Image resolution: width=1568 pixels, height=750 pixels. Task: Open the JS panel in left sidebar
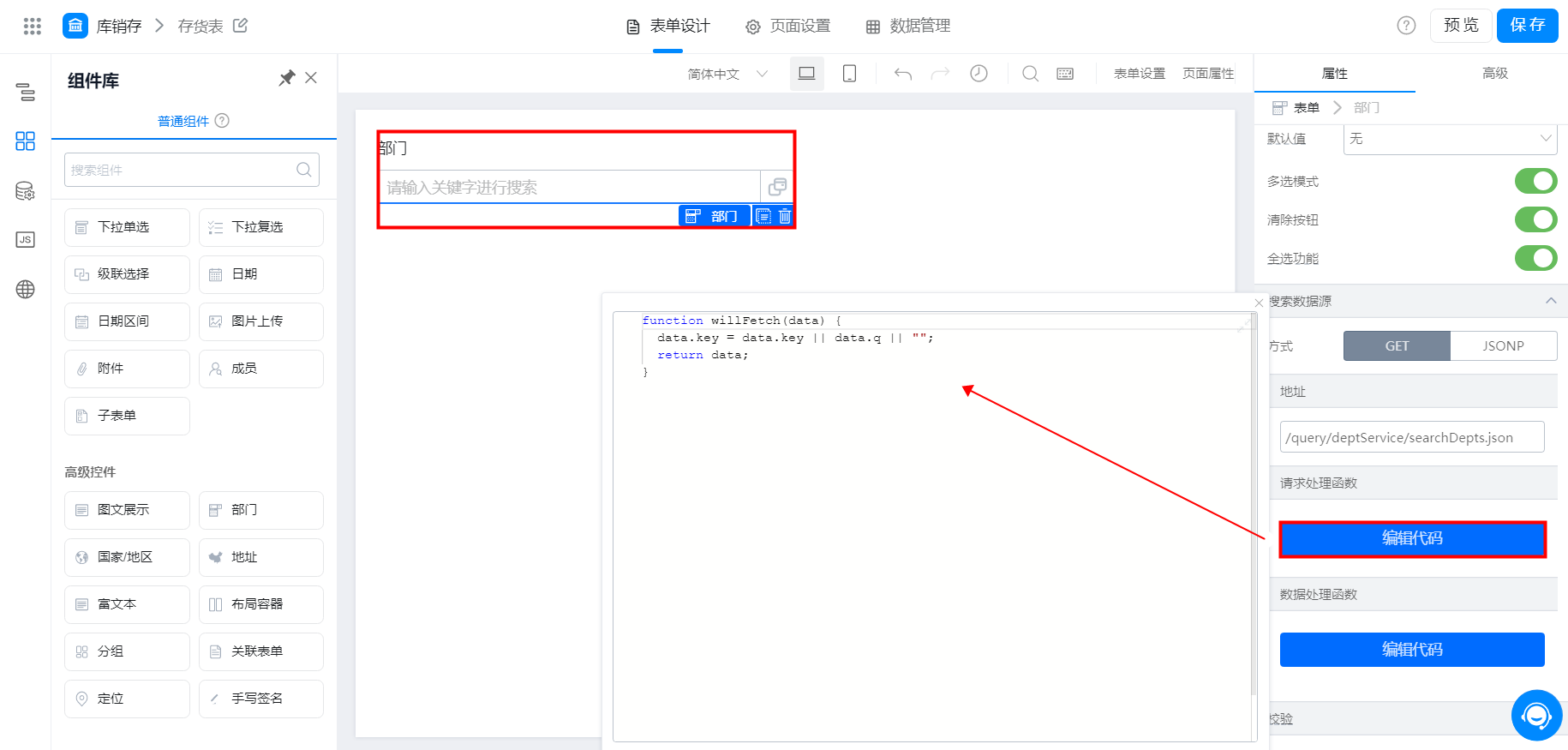click(x=26, y=240)
